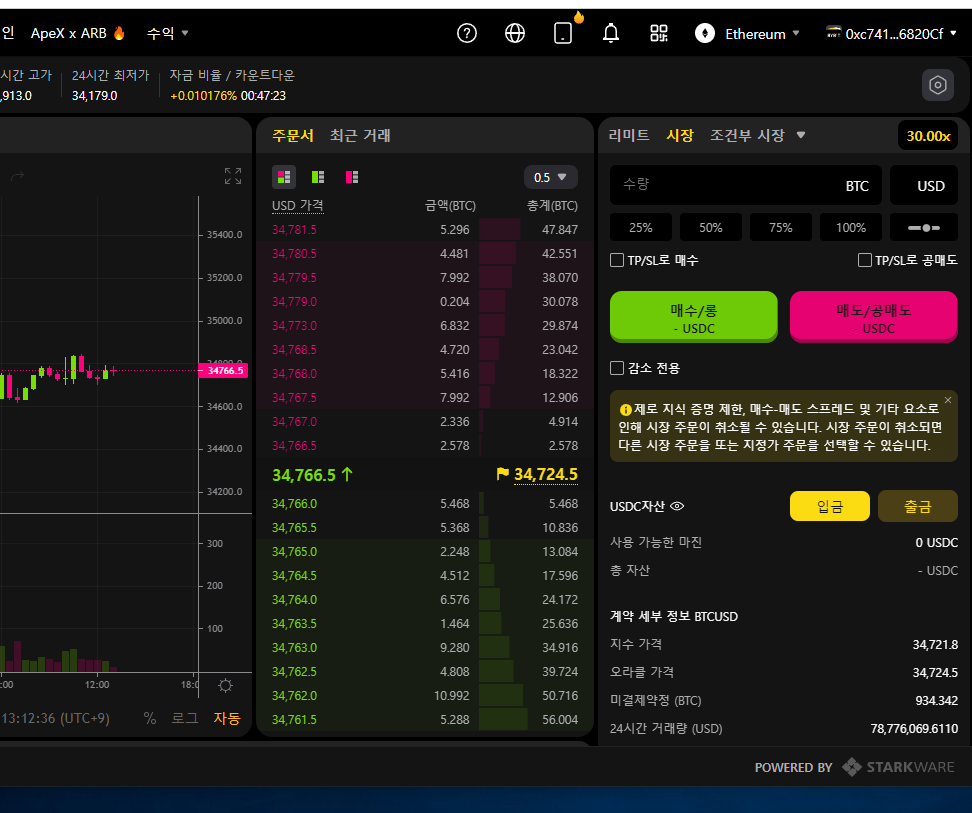Set quantity to 100%
The height and width of the screenshot is (813, 972).
pyautogui.click(x=850, y=227)
